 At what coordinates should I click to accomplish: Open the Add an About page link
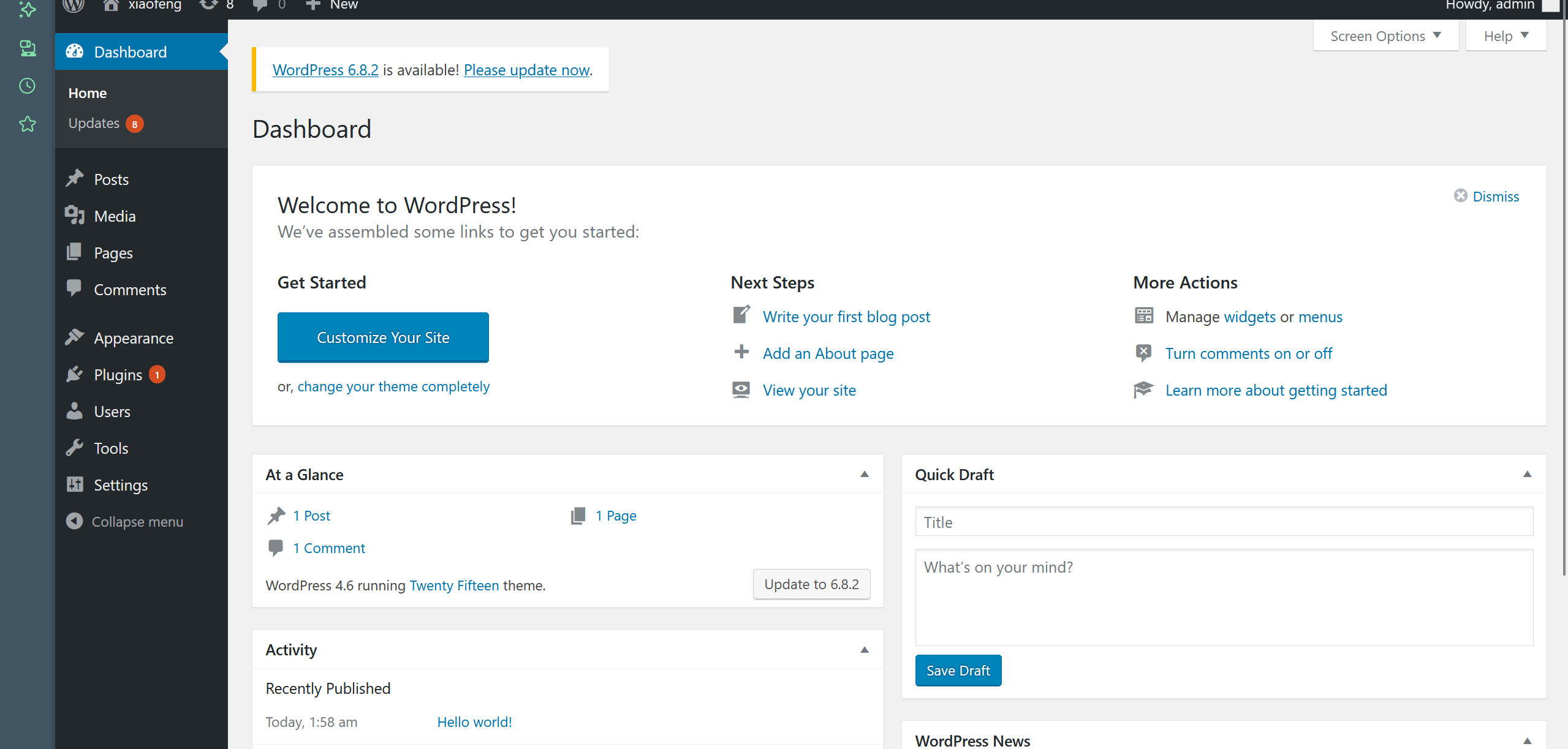[x=828, y=353]
